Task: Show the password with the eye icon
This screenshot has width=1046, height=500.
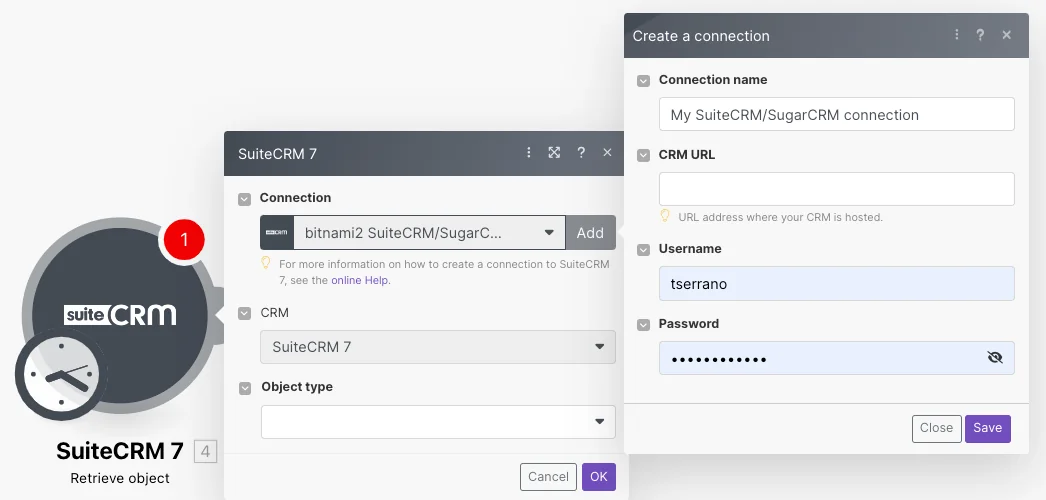Action: [995, 358]
